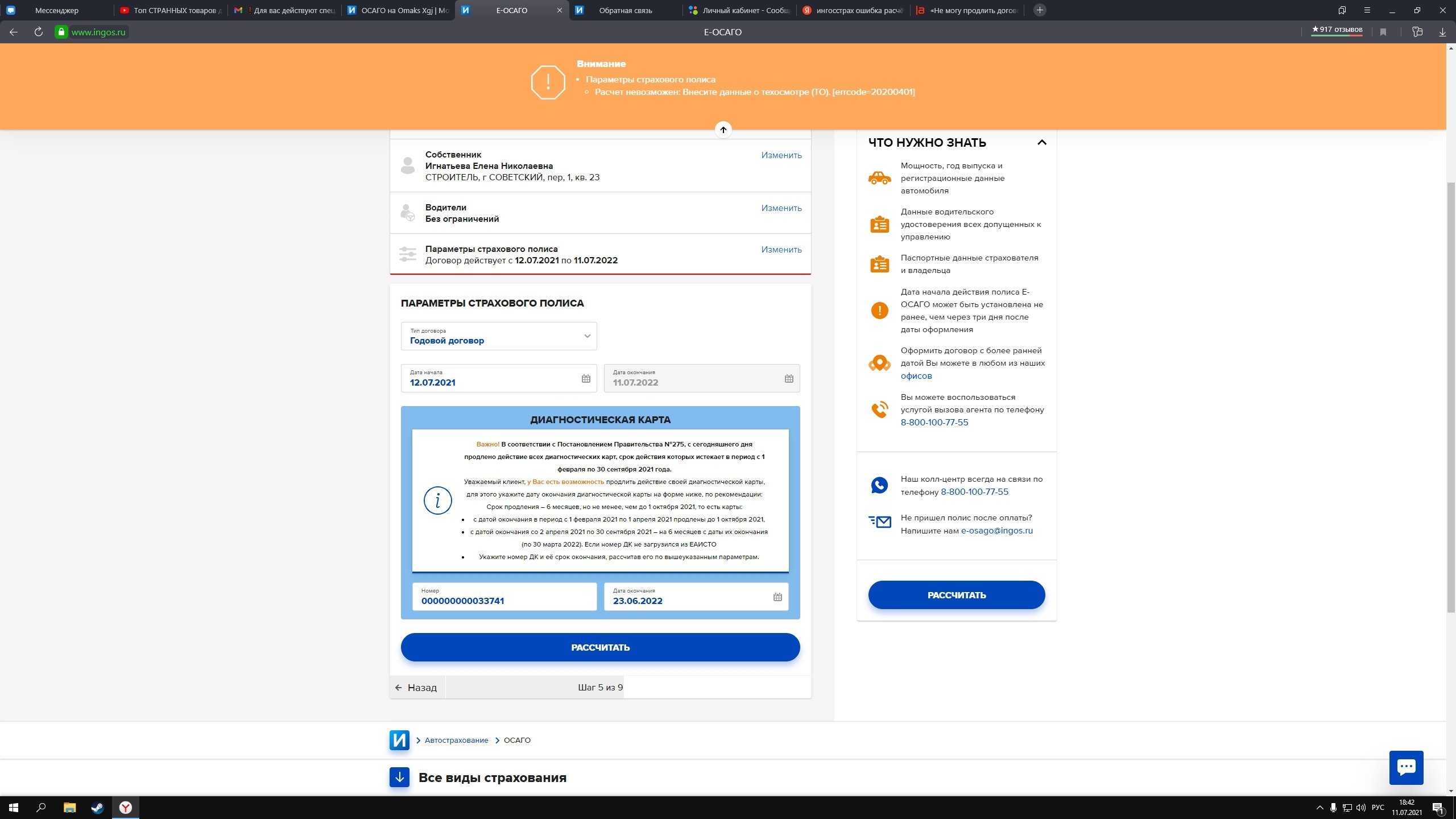Open e-osago@ingos.ru email link

996,531
